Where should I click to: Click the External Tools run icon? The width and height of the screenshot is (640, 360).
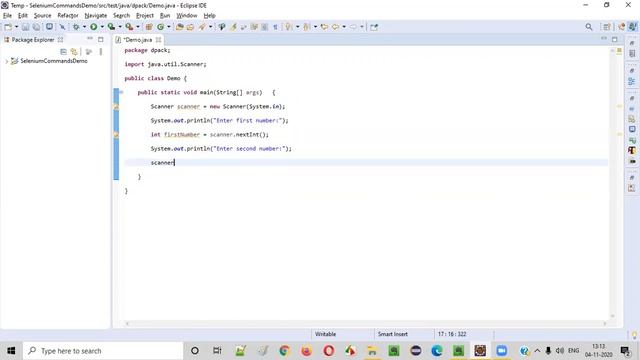(129, 27)
